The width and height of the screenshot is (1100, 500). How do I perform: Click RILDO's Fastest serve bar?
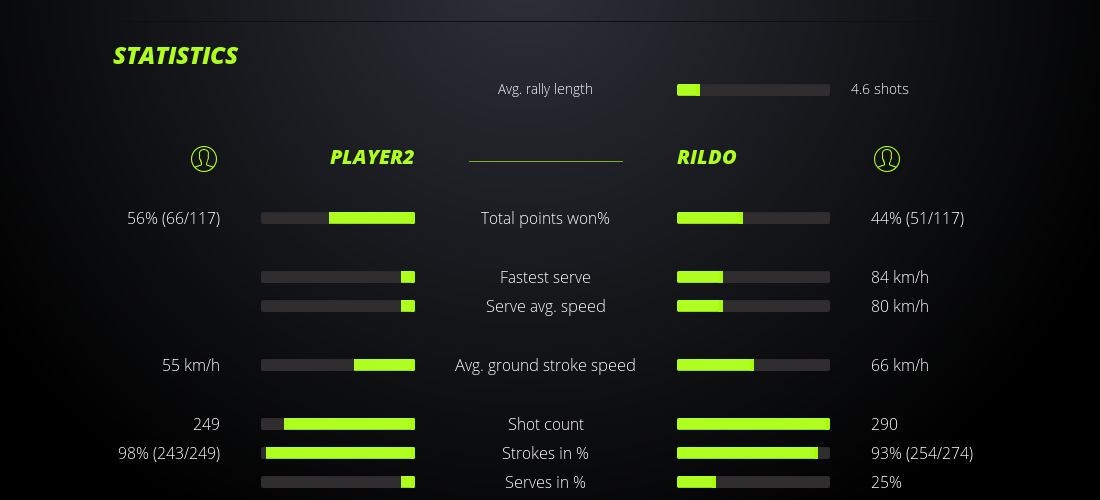tap(753, 277)
